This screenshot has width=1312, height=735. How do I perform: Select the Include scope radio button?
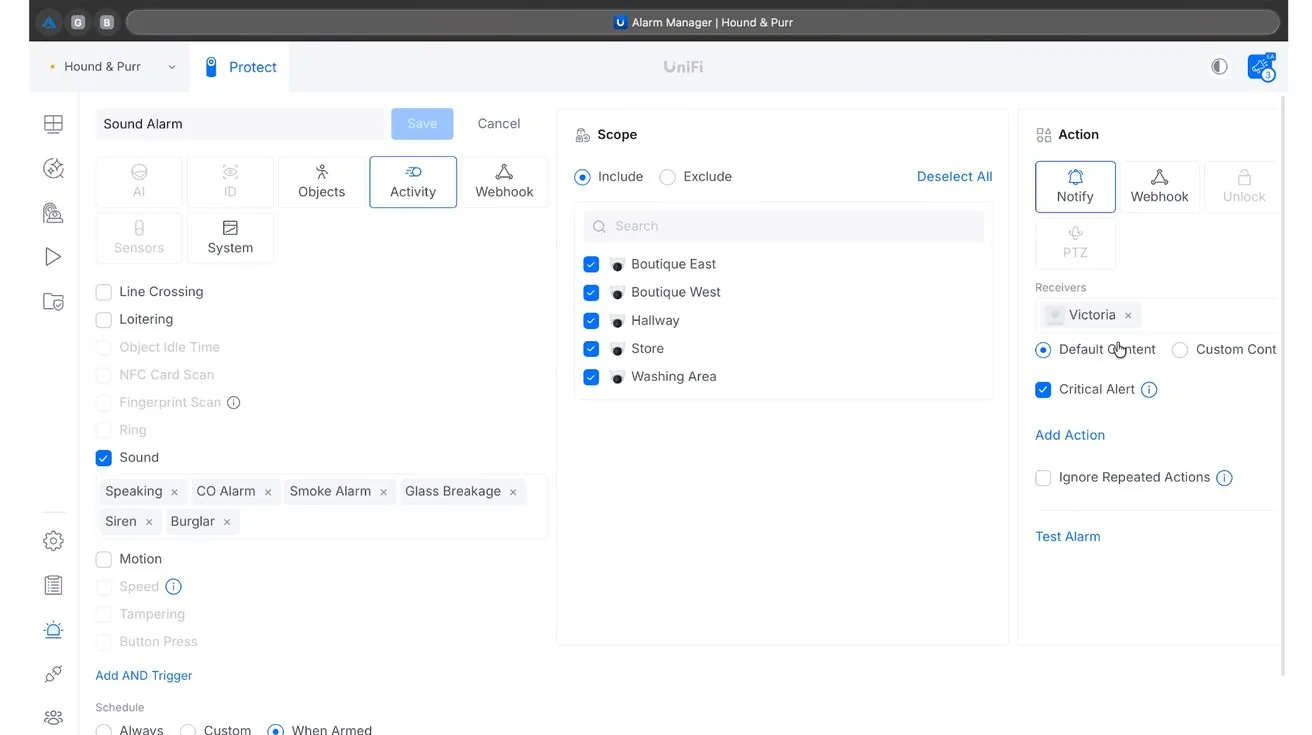pos(582,177)
